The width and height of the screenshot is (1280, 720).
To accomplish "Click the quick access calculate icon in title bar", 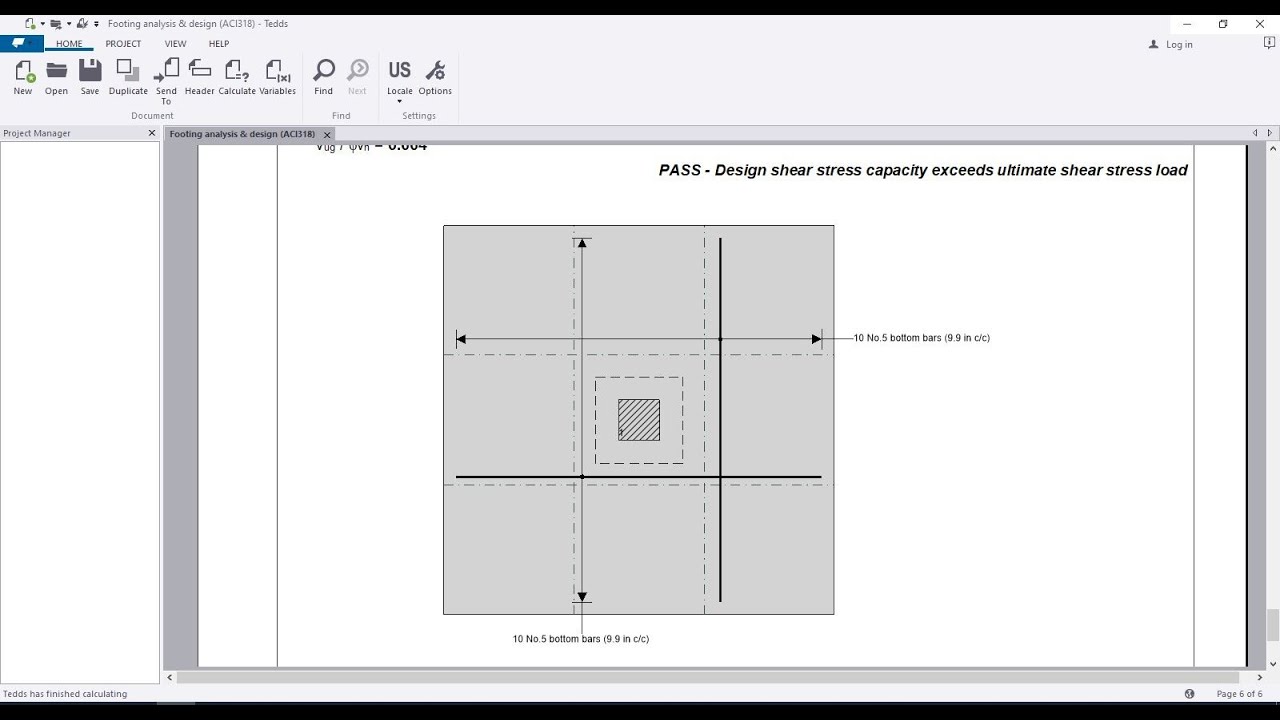I will click(x=82, y=23).
